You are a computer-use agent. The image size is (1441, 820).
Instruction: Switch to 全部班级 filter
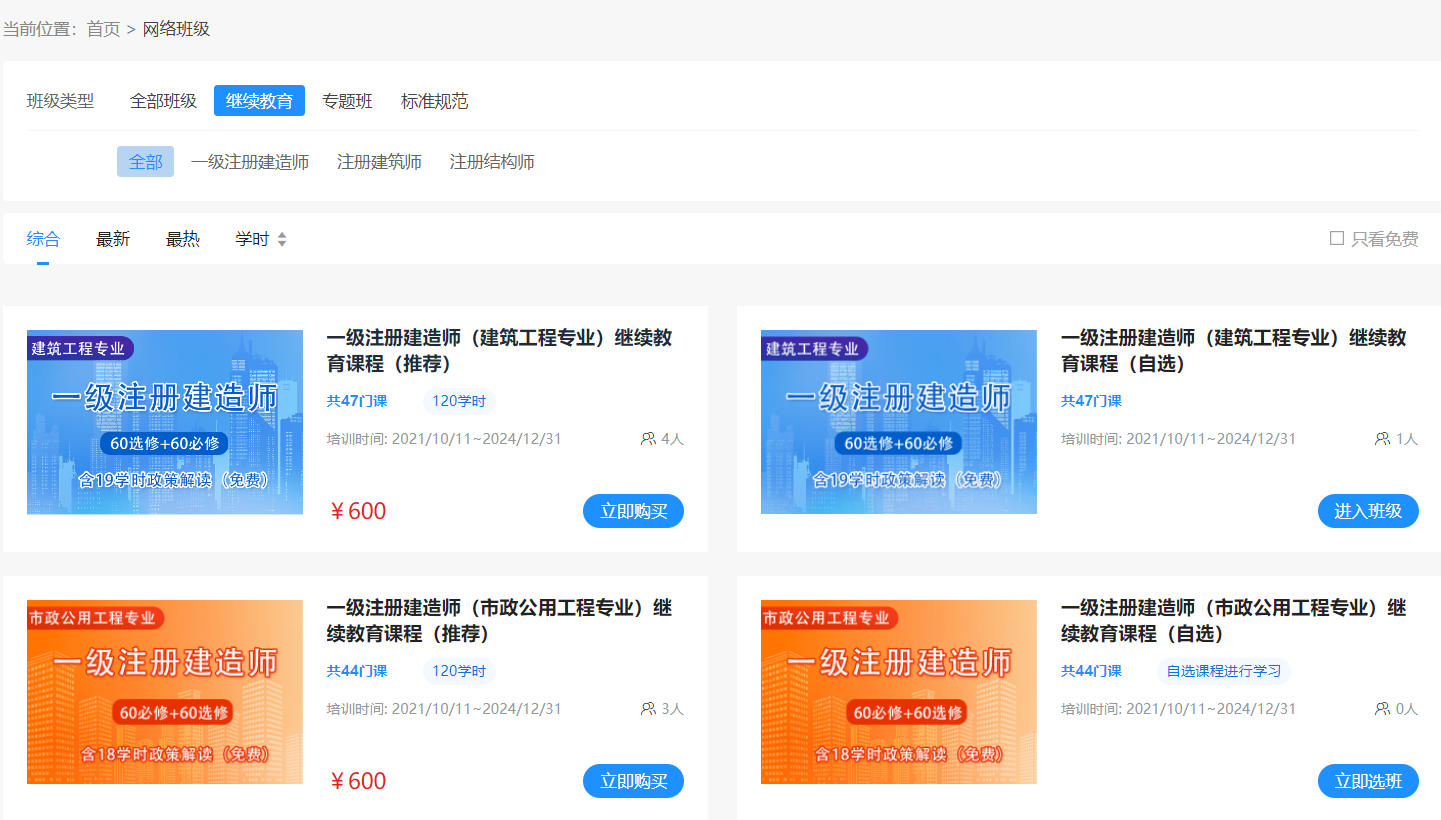coord(163,101)
